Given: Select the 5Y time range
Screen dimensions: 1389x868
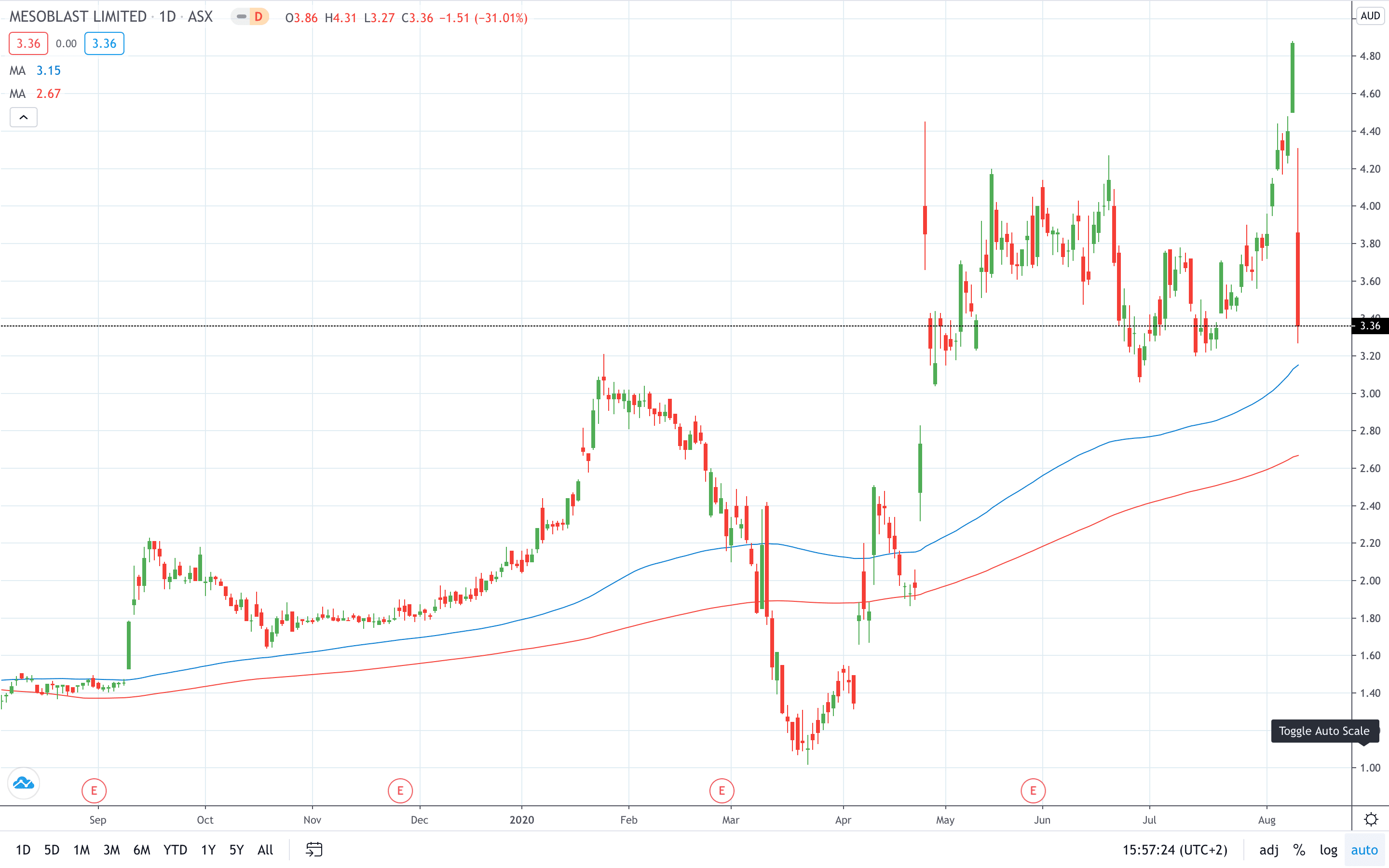Looking at the screenshot, I should pos(236,850).
